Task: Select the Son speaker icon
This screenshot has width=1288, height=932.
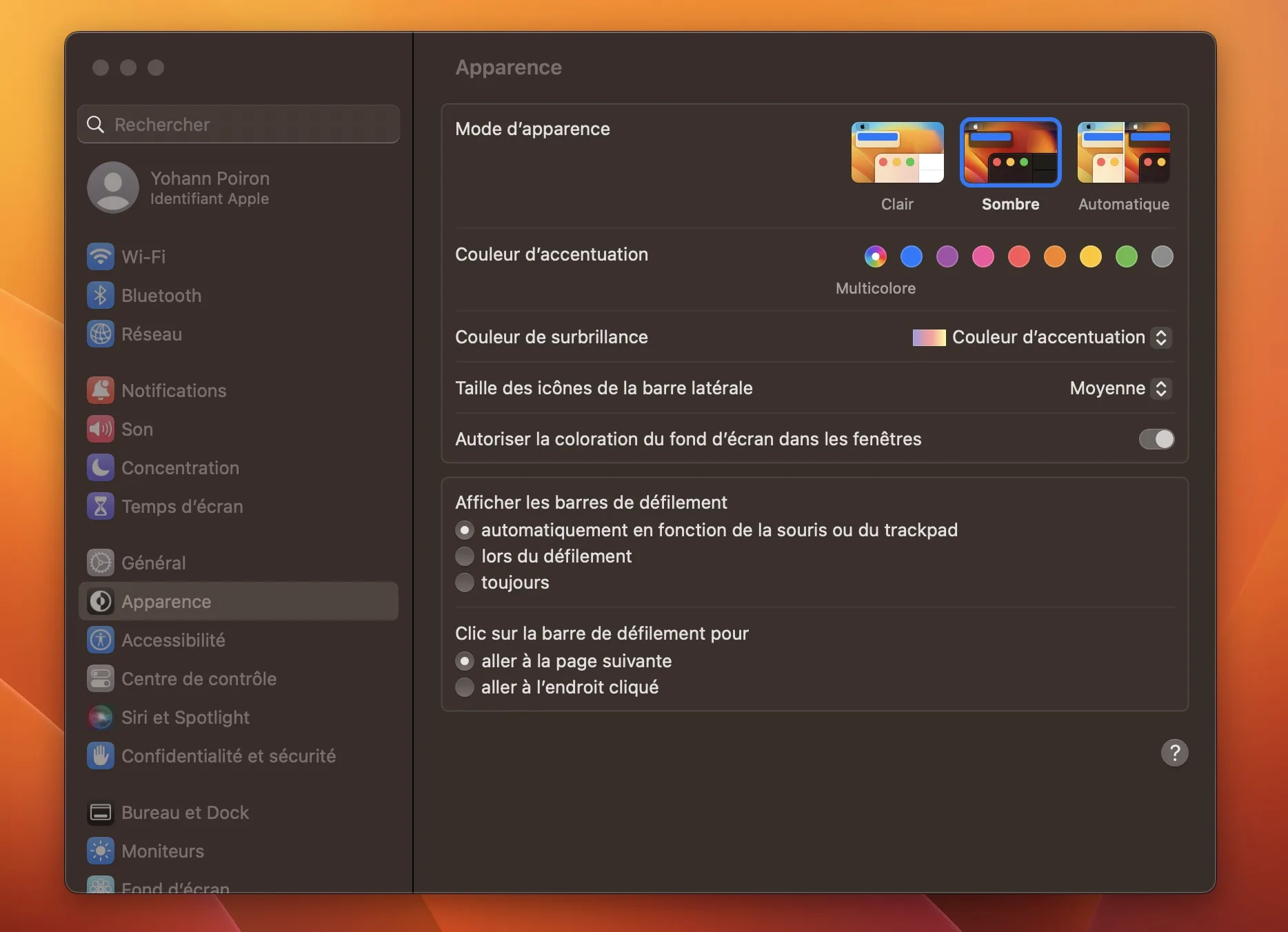Action: 101,429
